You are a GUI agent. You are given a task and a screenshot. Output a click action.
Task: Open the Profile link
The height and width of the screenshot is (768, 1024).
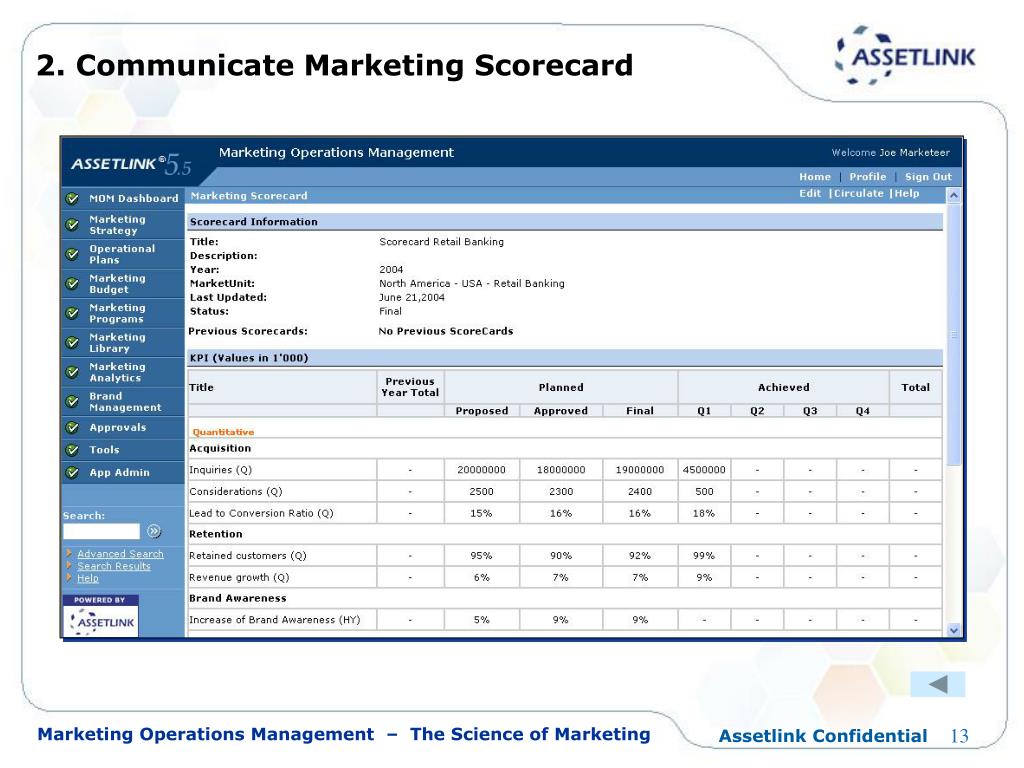pos(868,177)
